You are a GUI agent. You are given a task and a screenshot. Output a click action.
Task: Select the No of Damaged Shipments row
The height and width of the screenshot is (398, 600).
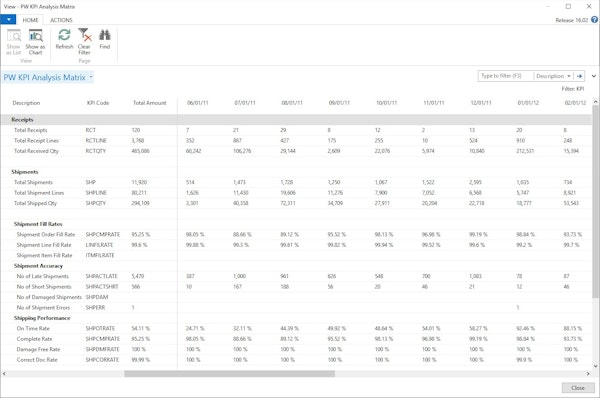pos(296,297)
